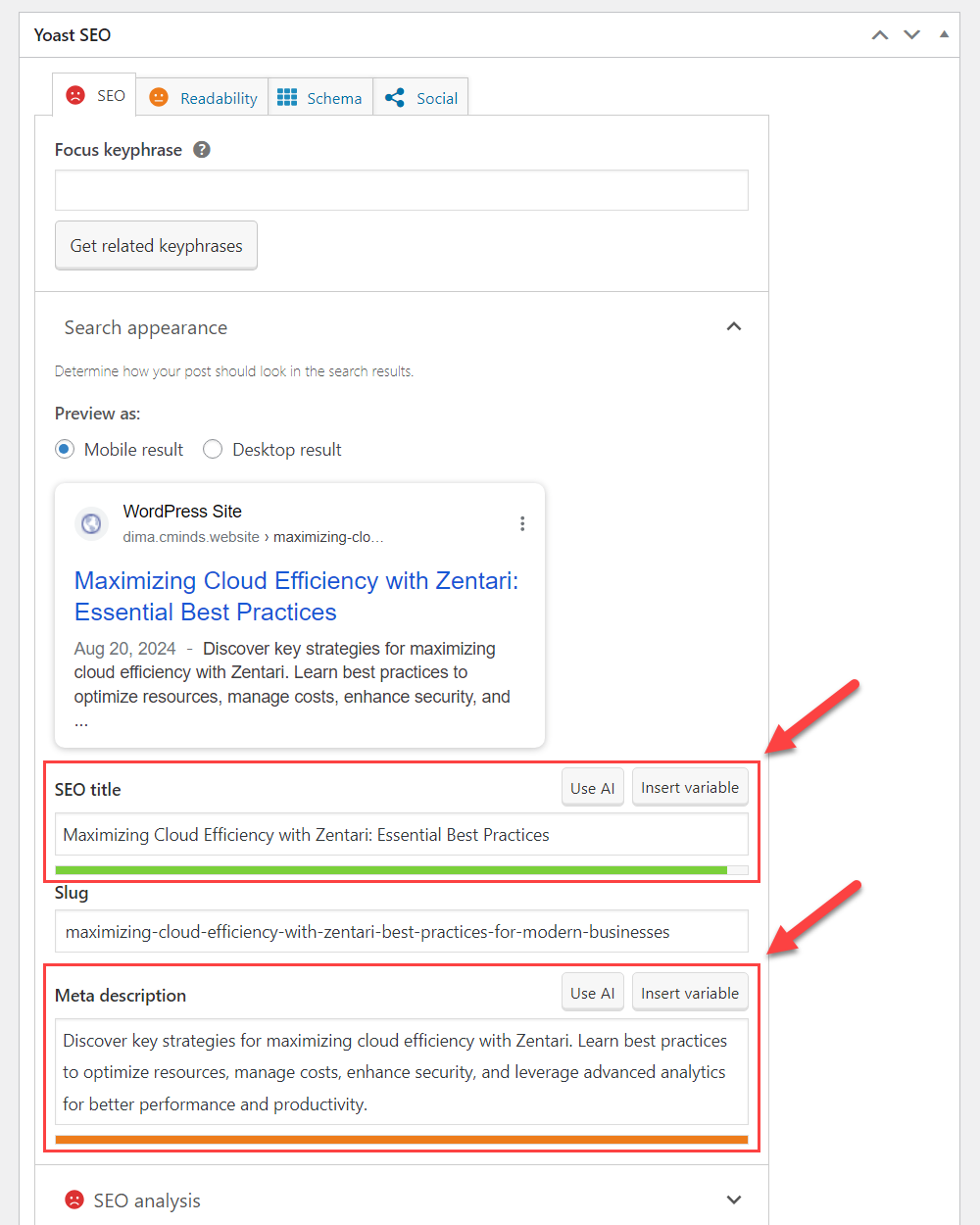Click the red sad face SEO analysis icon

73,1200
